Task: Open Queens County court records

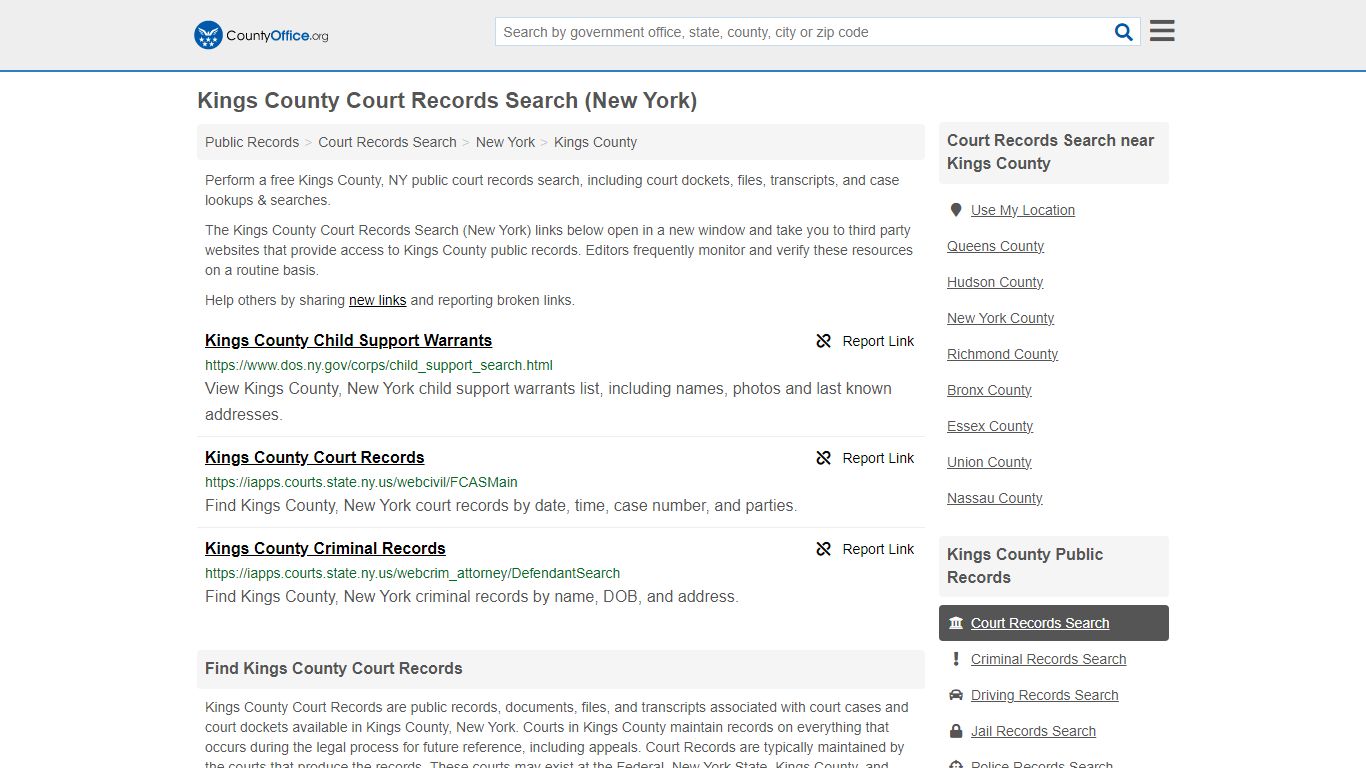Action: (x=995, y=246)
